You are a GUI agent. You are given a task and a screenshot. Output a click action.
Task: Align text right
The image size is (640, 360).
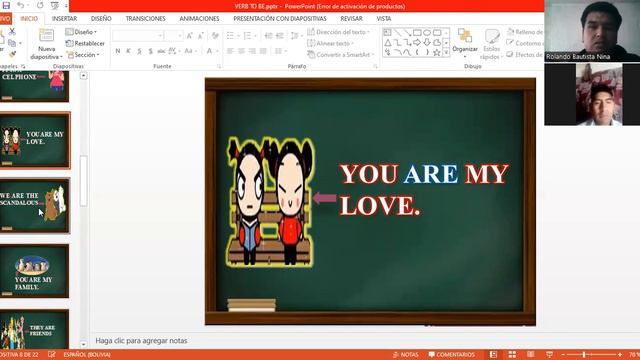coord(252,51)
